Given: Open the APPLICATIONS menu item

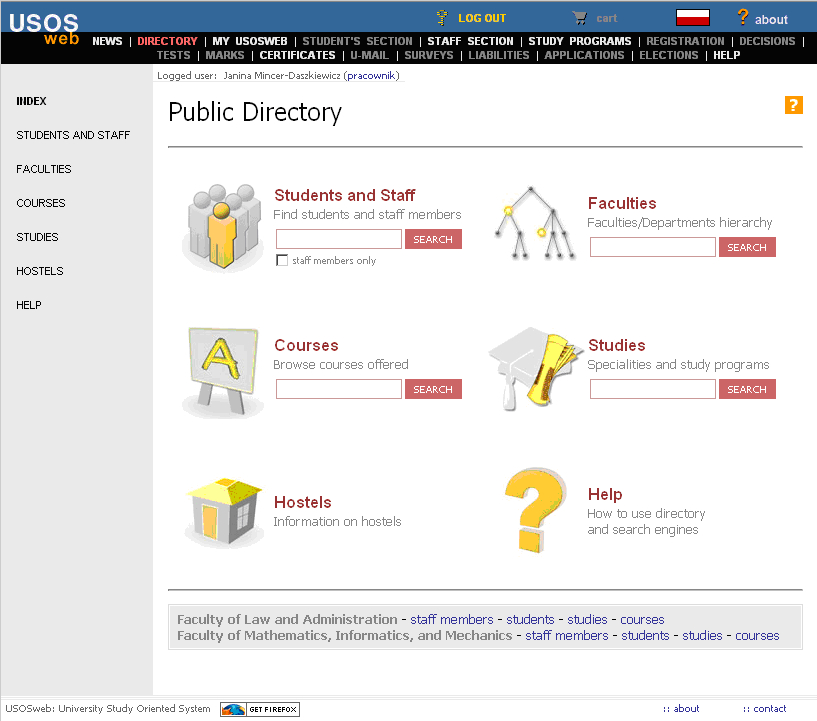Looking at the screenshot, I should click(x=584, y=55).
